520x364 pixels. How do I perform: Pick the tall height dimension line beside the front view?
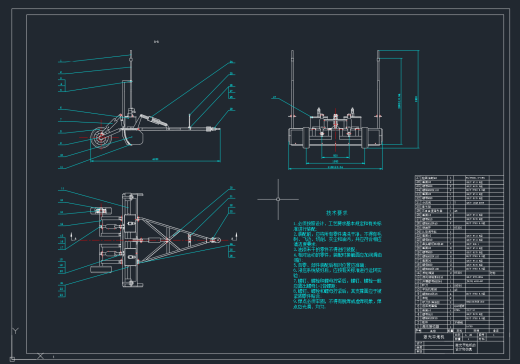(418, 99)
